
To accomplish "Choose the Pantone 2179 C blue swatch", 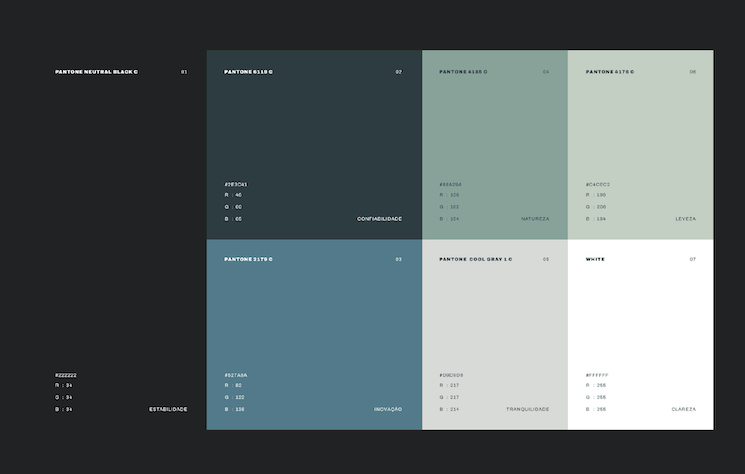I will click(x=314, y=320).
